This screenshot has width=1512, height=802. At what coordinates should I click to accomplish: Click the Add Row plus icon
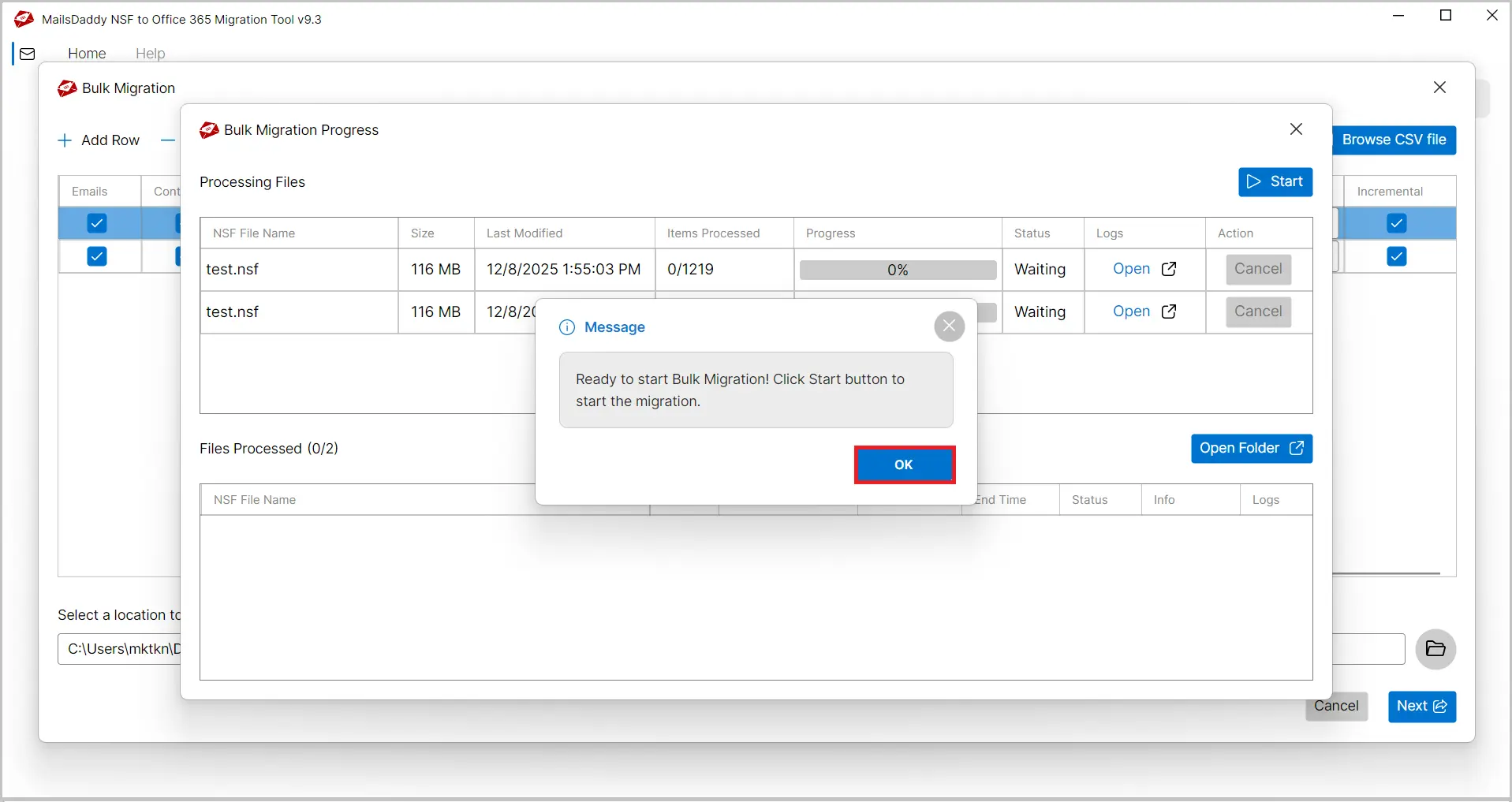coord(65,140)
